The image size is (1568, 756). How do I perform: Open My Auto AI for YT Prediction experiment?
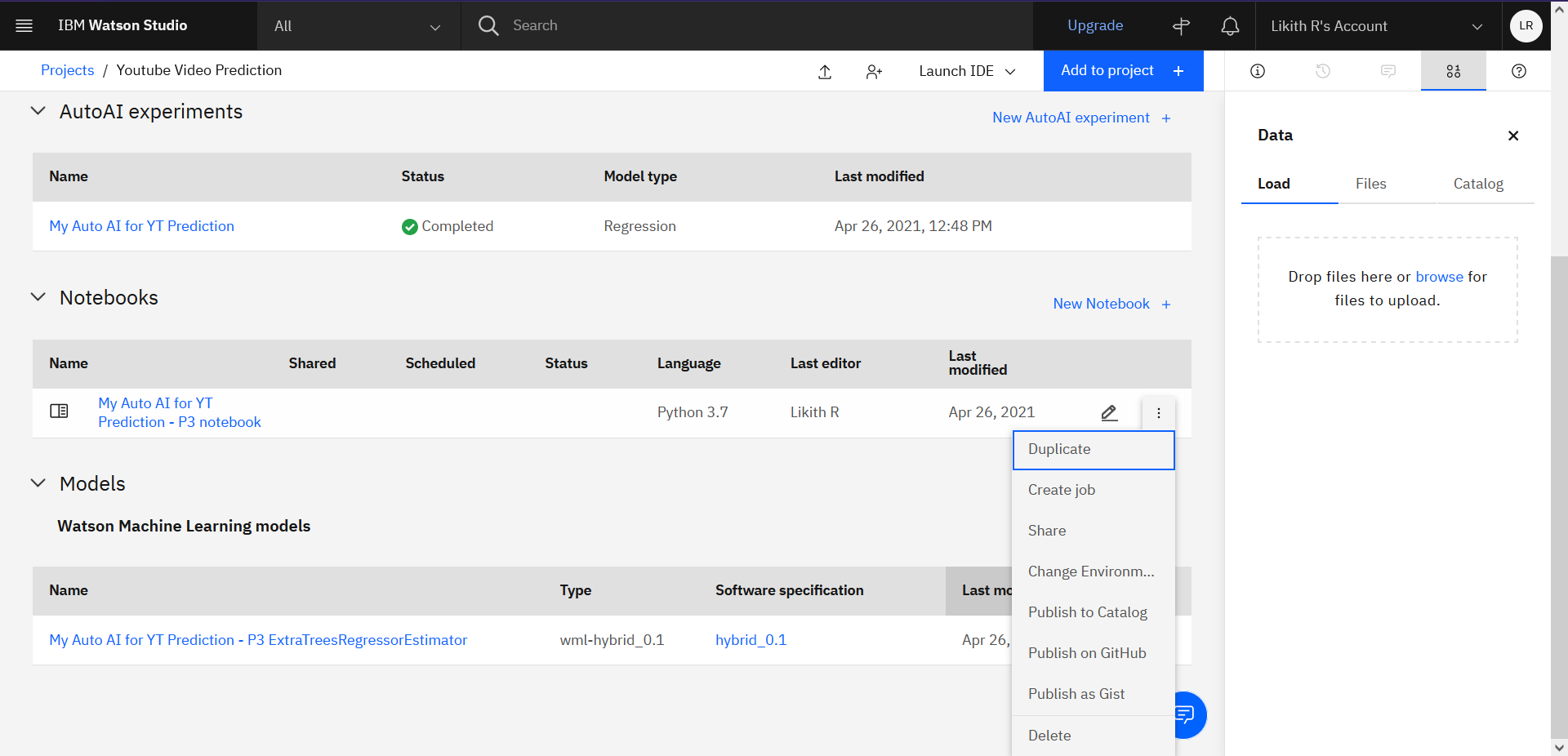click(x=141, y=226)
